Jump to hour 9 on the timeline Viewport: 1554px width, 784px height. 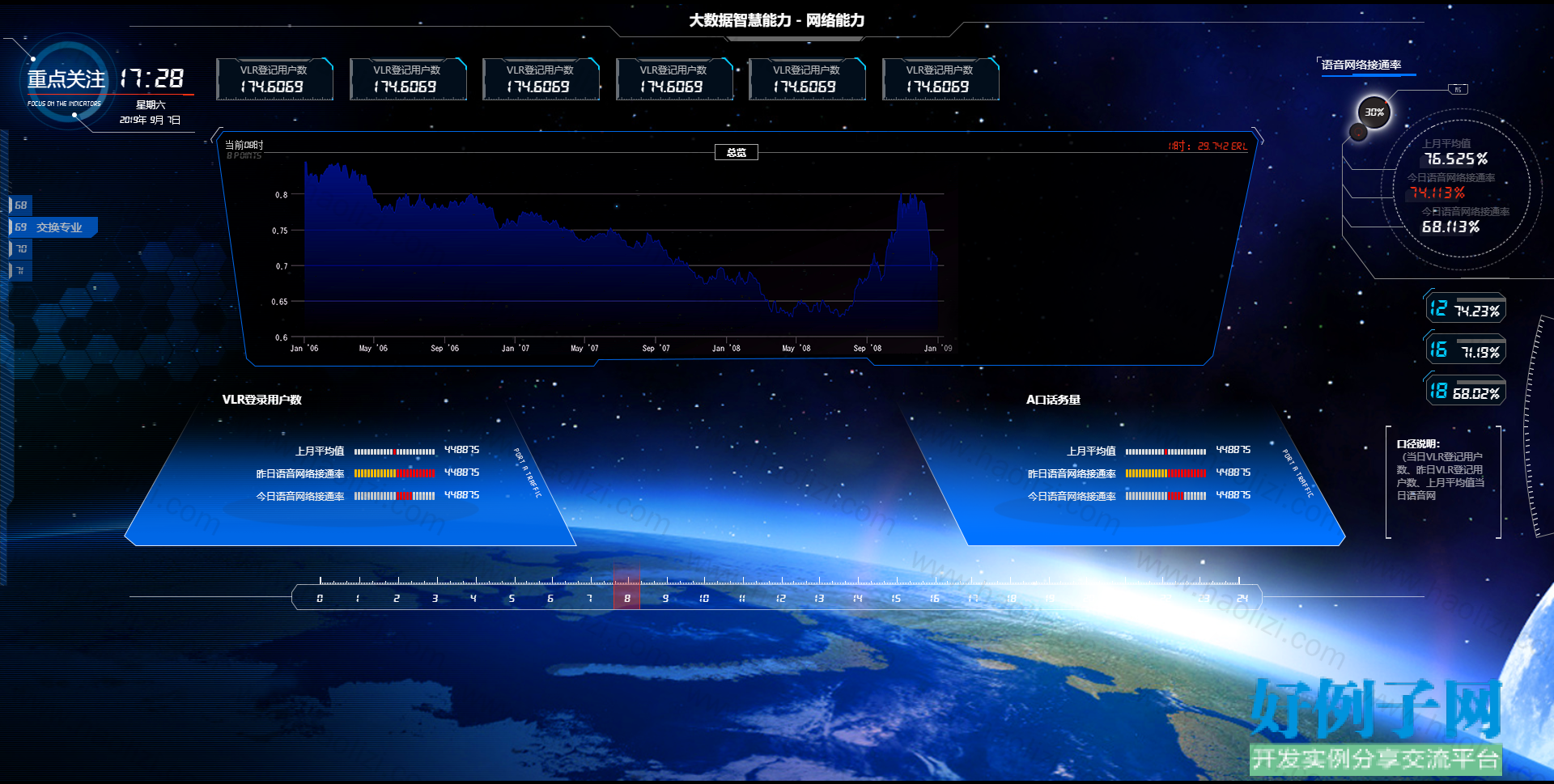[665, 599]
